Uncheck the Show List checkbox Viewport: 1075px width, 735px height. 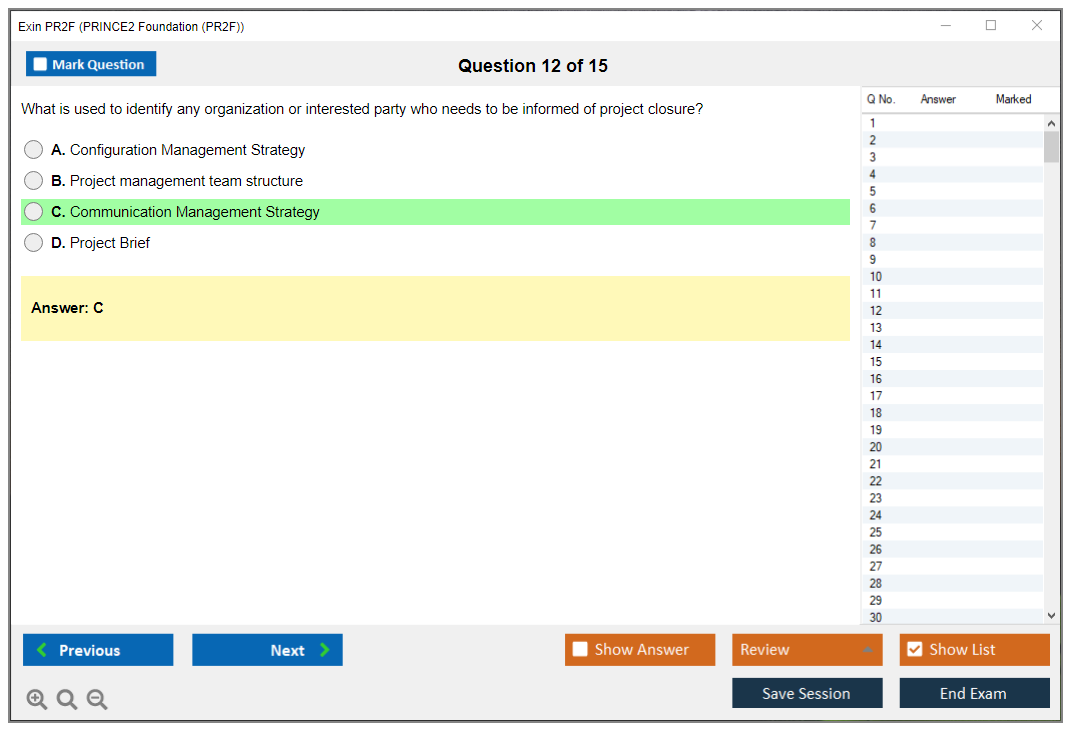(x=915, y=650)
